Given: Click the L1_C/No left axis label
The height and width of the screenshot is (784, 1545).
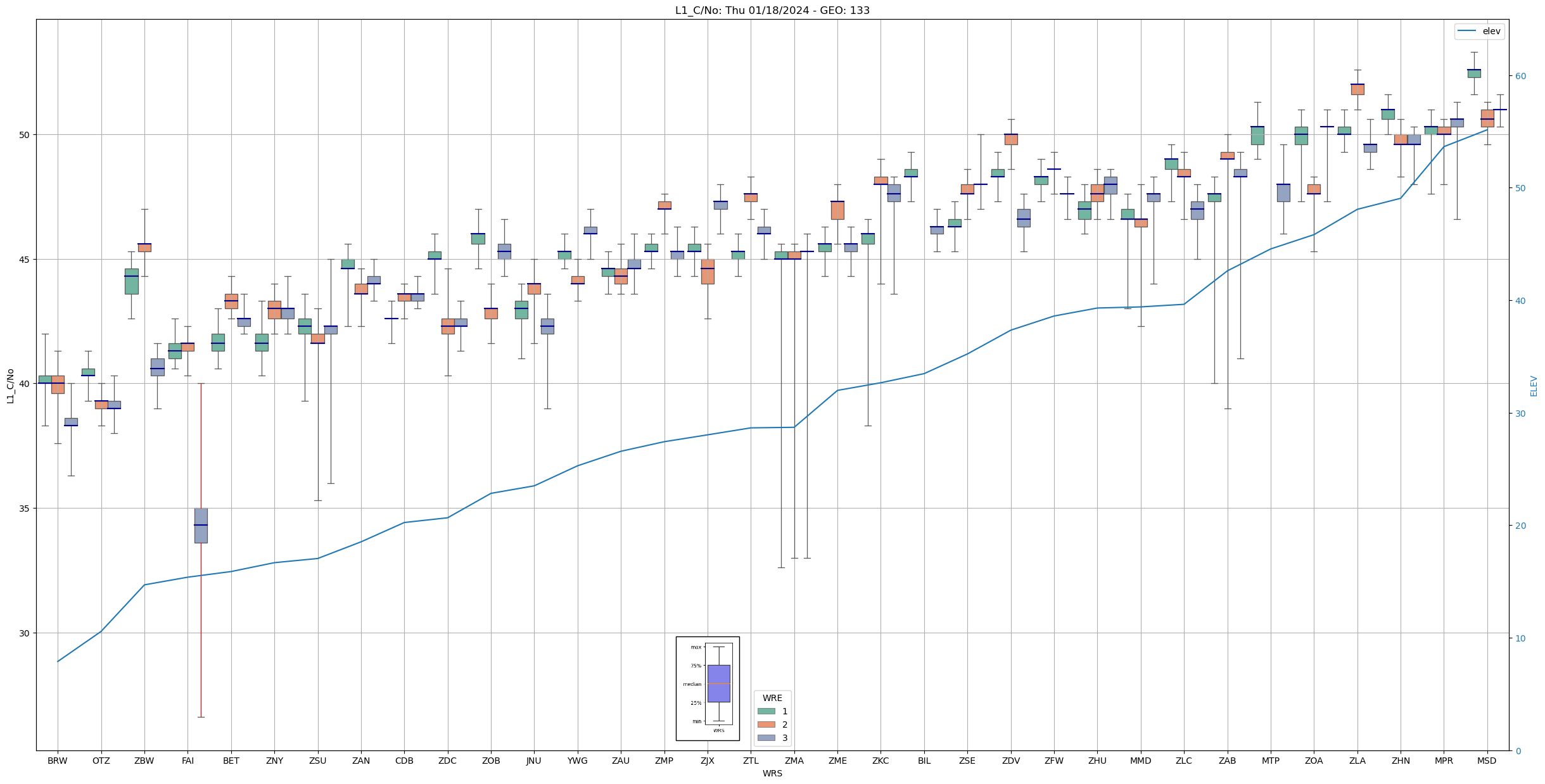Looking at the screenshot, I should (x=10, y=386).
